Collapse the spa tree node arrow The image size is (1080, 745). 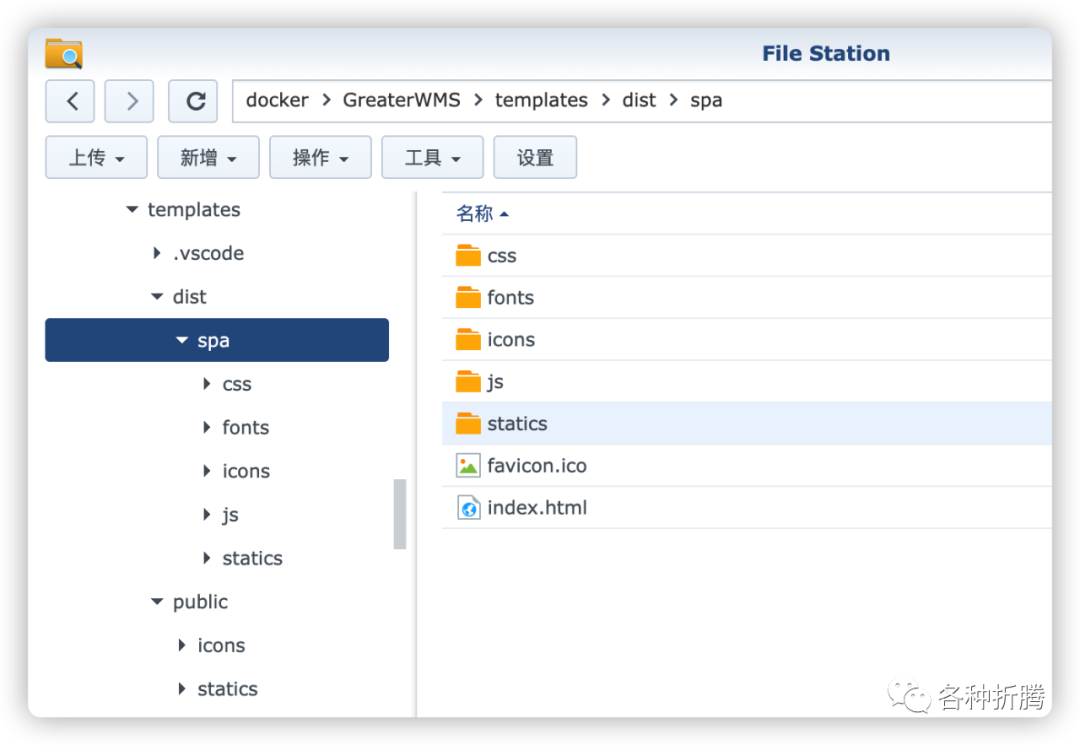point(181,341)
